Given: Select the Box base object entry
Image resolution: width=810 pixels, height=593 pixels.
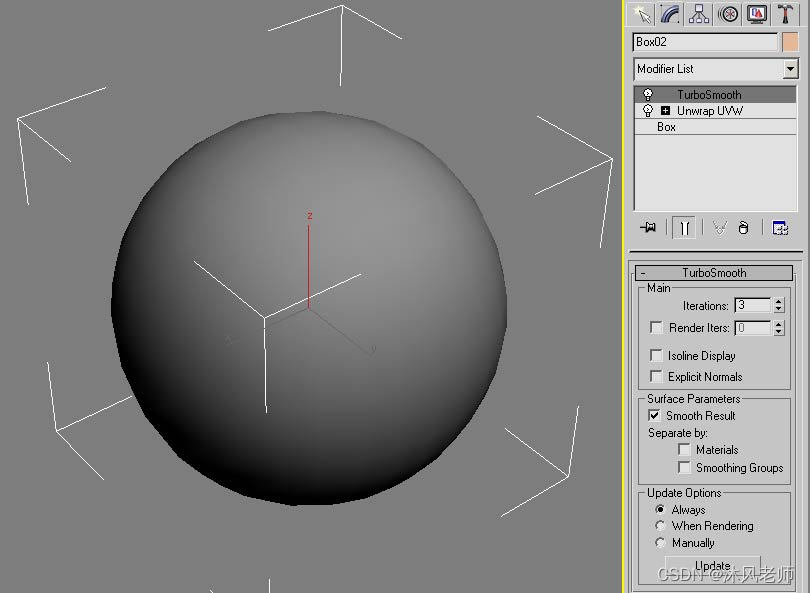Looking at the screenshot, I should point(715,127).
